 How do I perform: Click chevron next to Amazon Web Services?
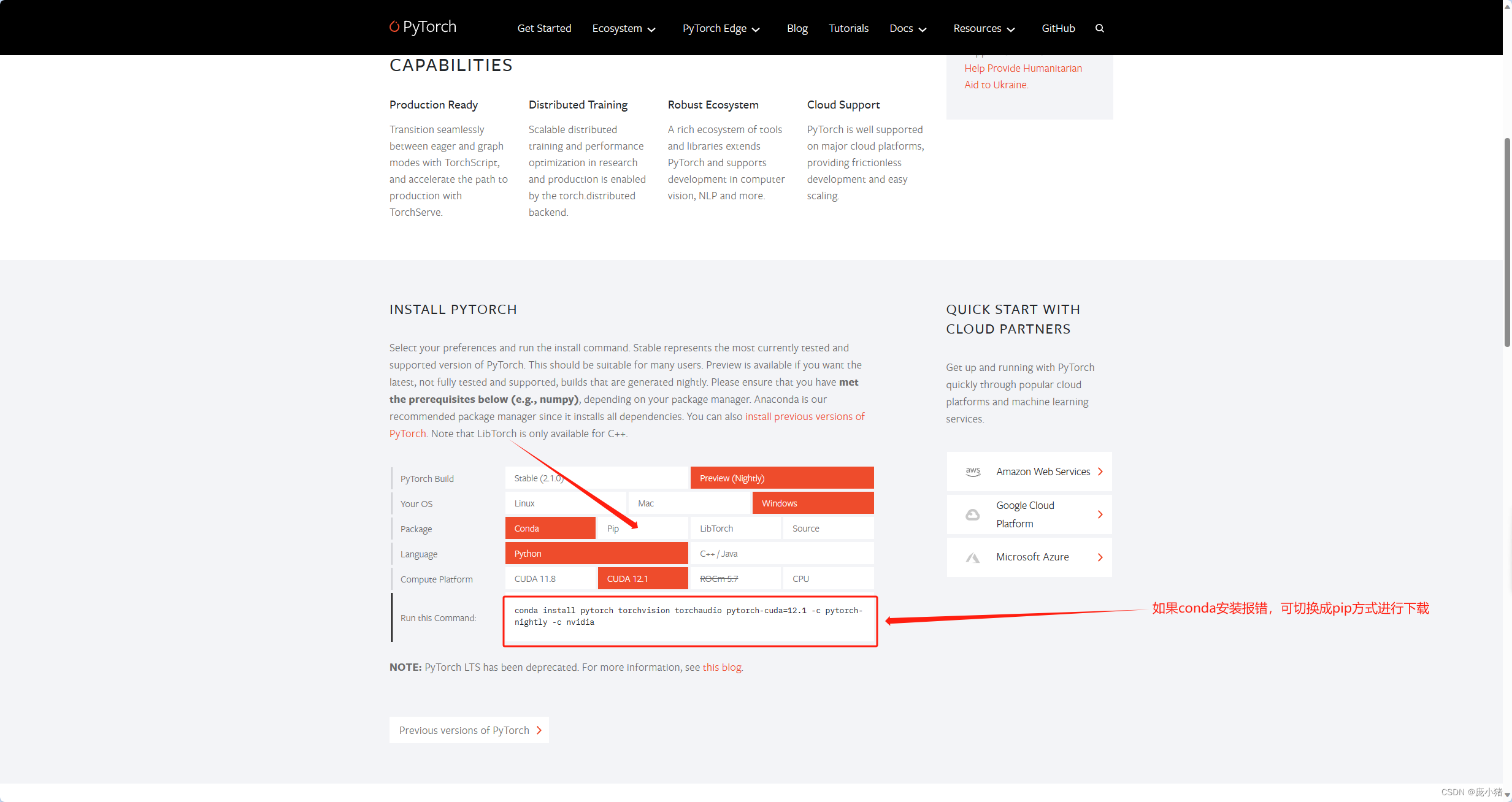(1100, 472)
